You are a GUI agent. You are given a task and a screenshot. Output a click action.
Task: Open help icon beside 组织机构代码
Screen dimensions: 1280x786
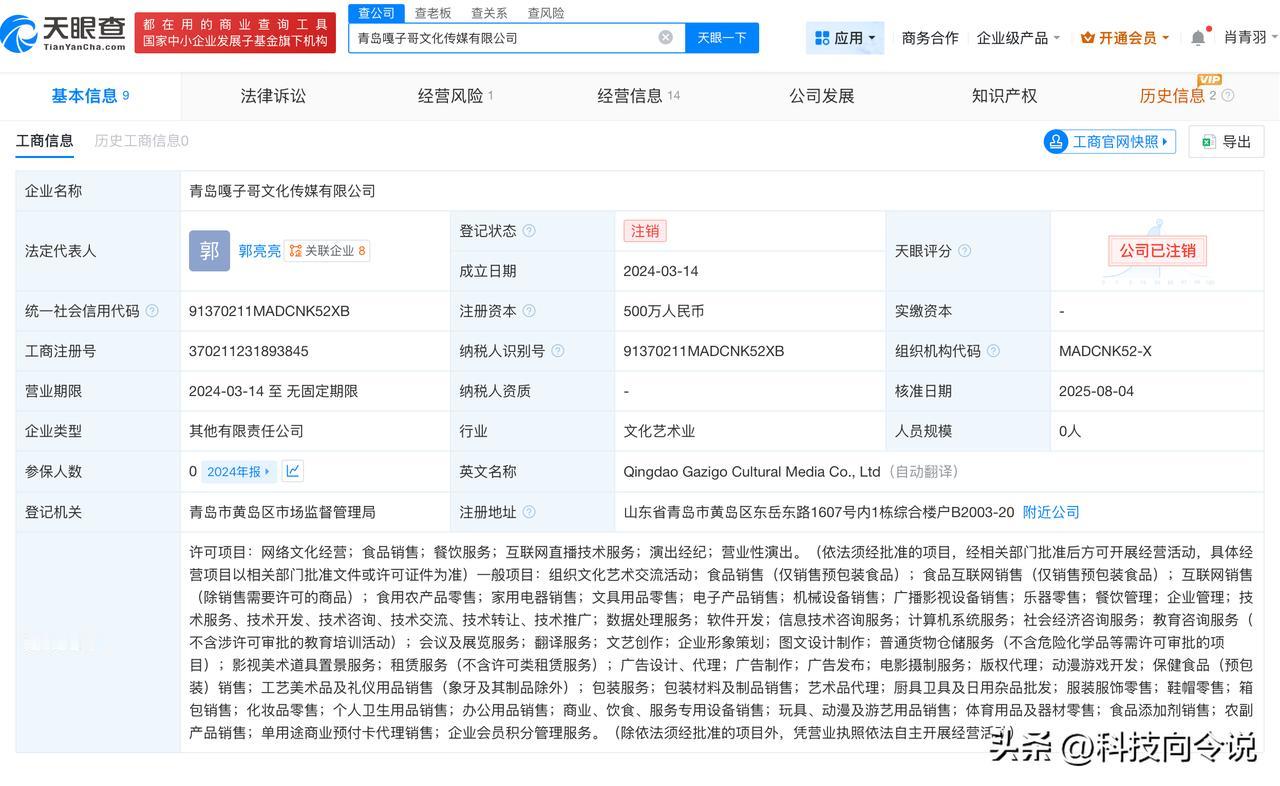(x=993, y=351)
